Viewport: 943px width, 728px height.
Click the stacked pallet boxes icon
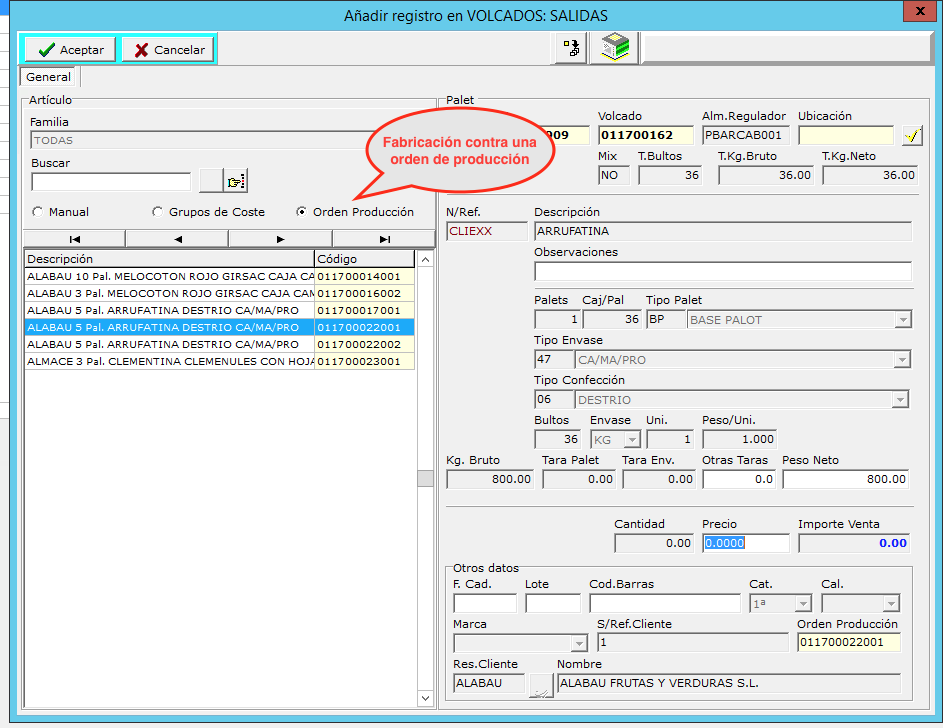click(614, 48)
